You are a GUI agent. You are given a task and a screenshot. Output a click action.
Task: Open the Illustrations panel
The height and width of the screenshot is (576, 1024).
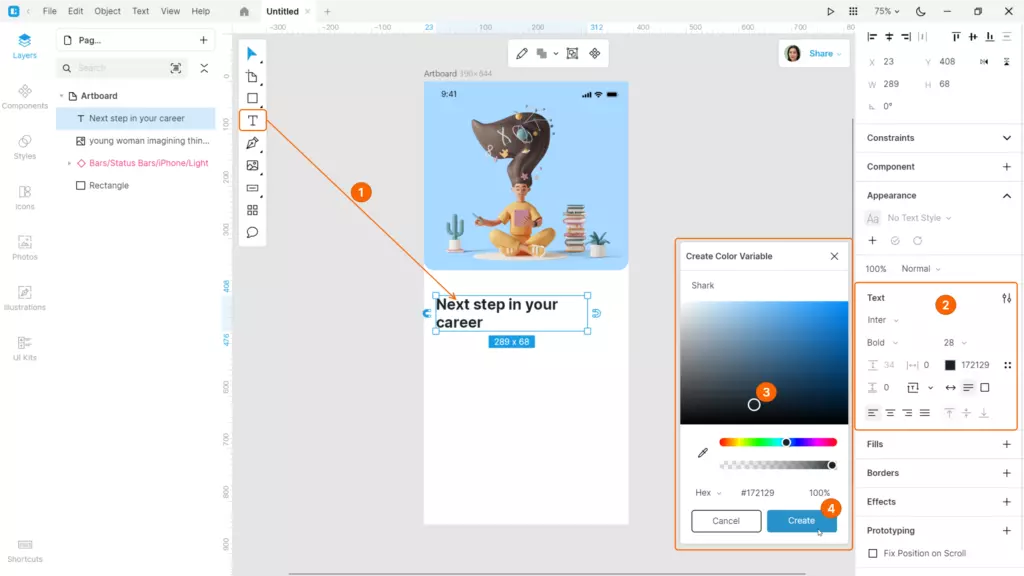tap(25, 297)
